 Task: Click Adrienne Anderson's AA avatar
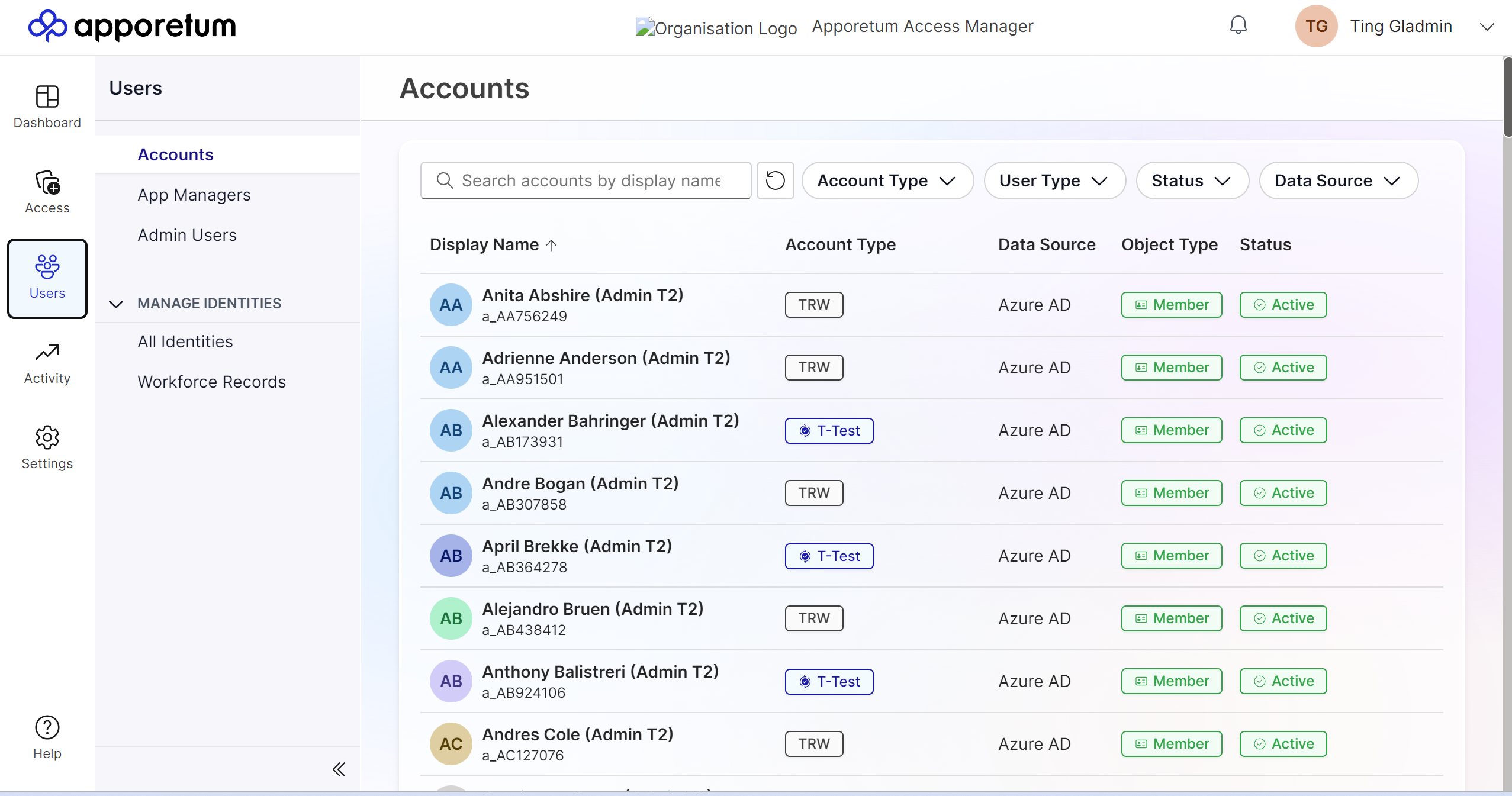(x=451, y=368)
